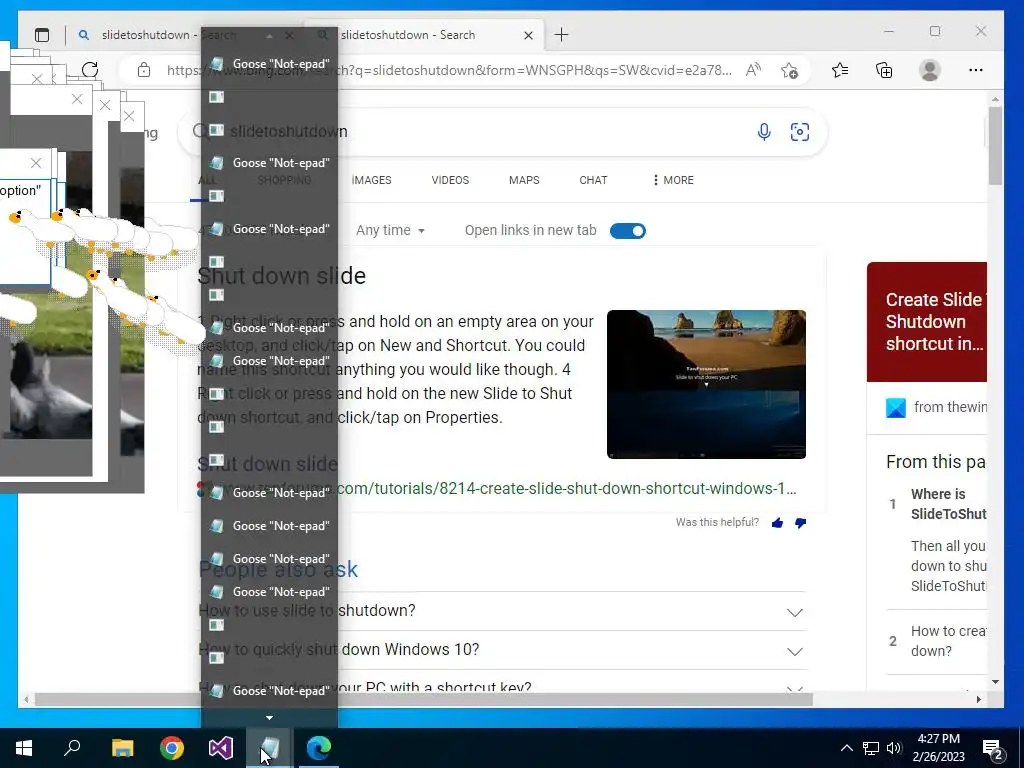Open the Windows Start menu
The image size is (1024, 768).
(24, 748)
